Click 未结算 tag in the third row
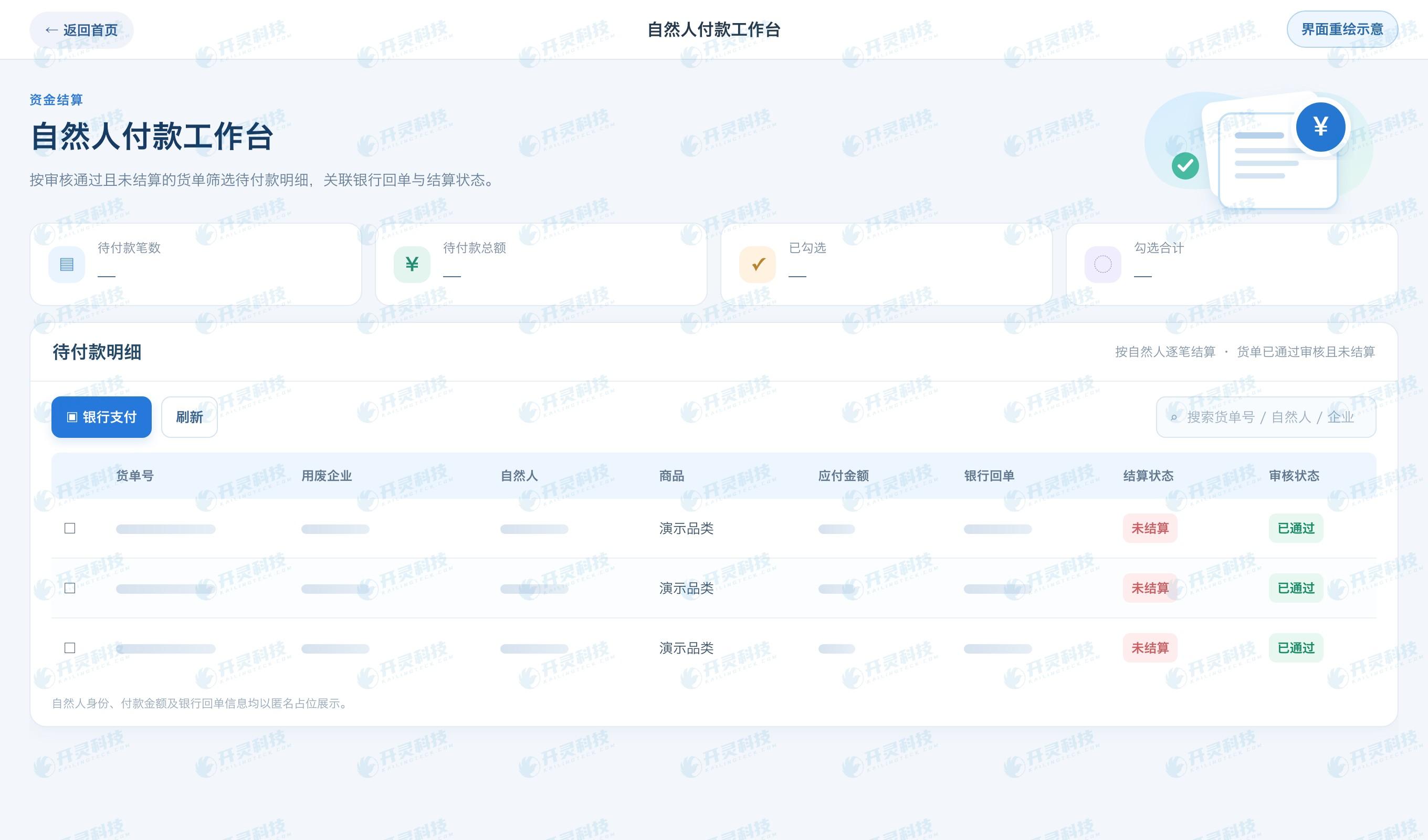1428x840 pixels. [x=1150, y=648]
